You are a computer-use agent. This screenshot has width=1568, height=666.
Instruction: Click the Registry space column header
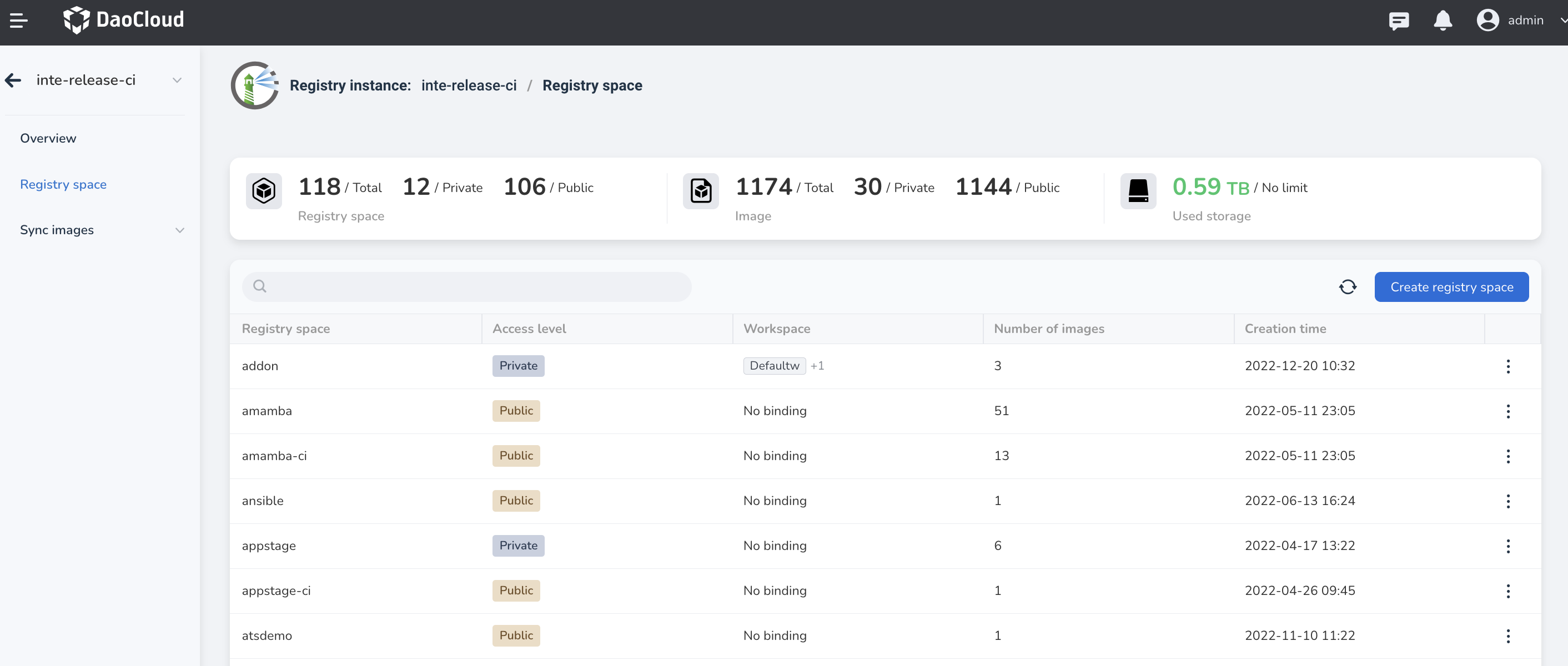pyautogui.click(x=285, y=329)
